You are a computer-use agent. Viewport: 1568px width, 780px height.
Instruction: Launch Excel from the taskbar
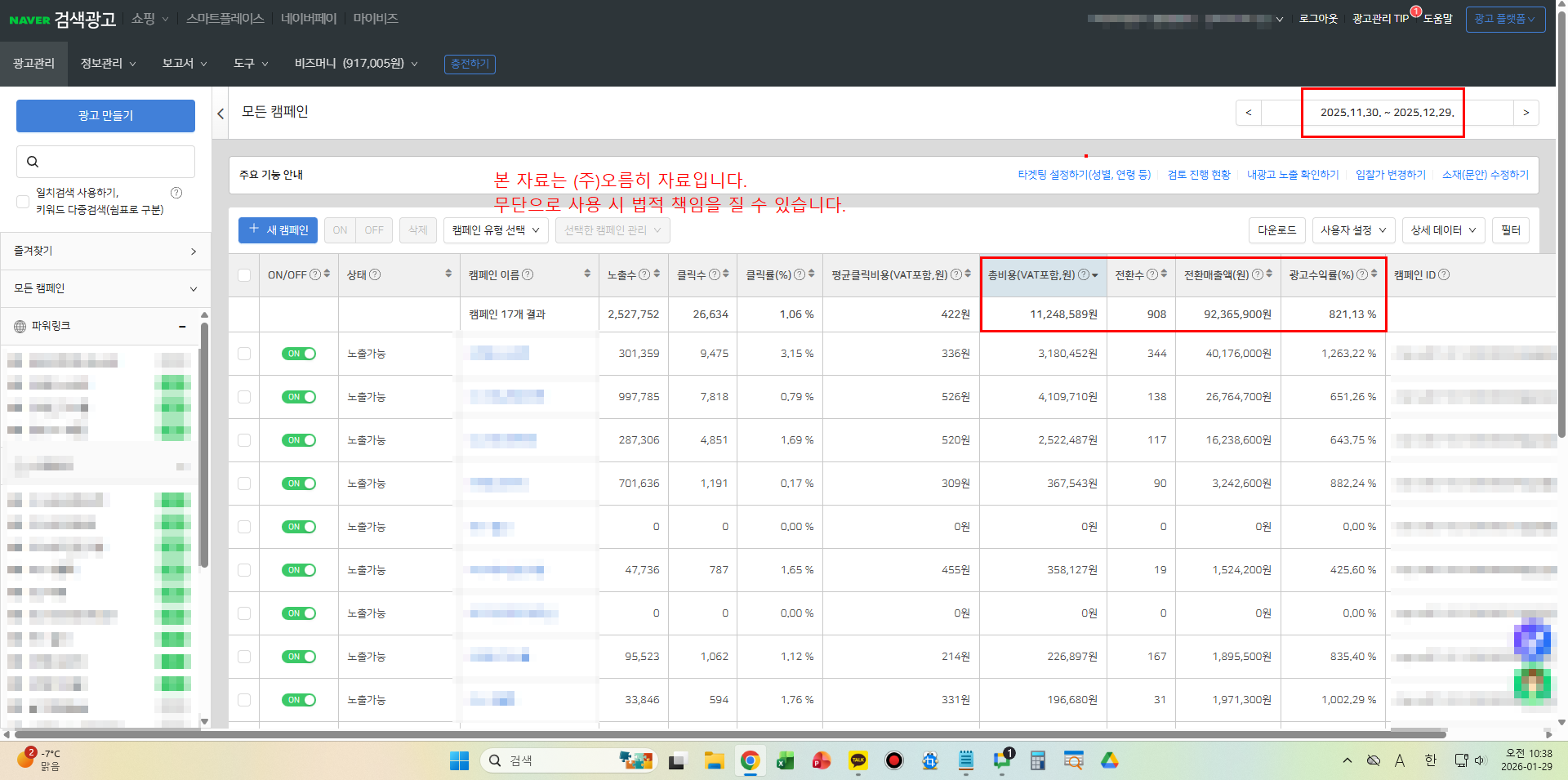click(785, 760)
